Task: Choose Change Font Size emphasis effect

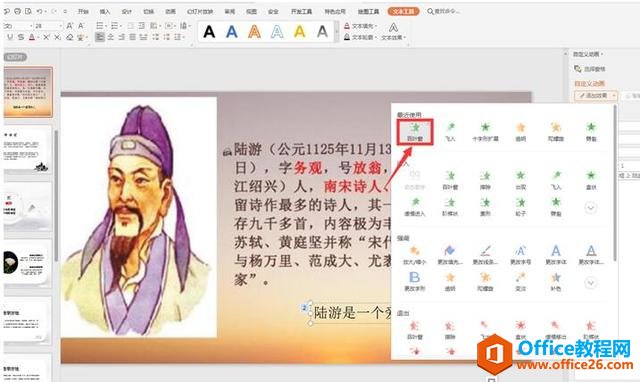Action: [520, 255]
